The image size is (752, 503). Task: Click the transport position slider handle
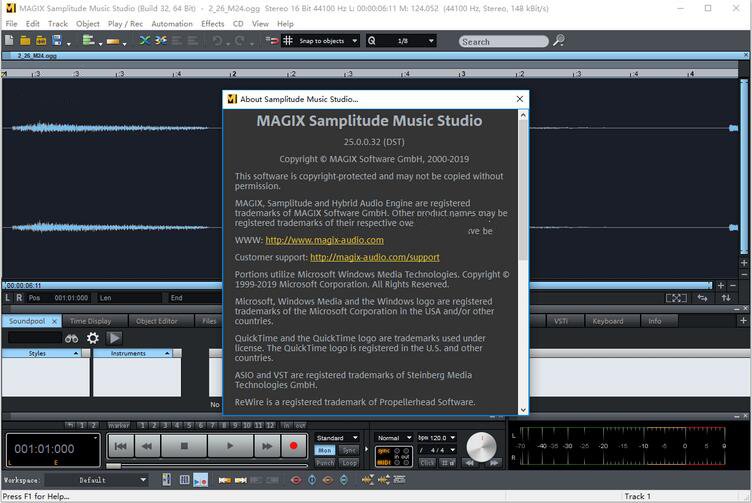pyautogui.click(x=114, y=466)
